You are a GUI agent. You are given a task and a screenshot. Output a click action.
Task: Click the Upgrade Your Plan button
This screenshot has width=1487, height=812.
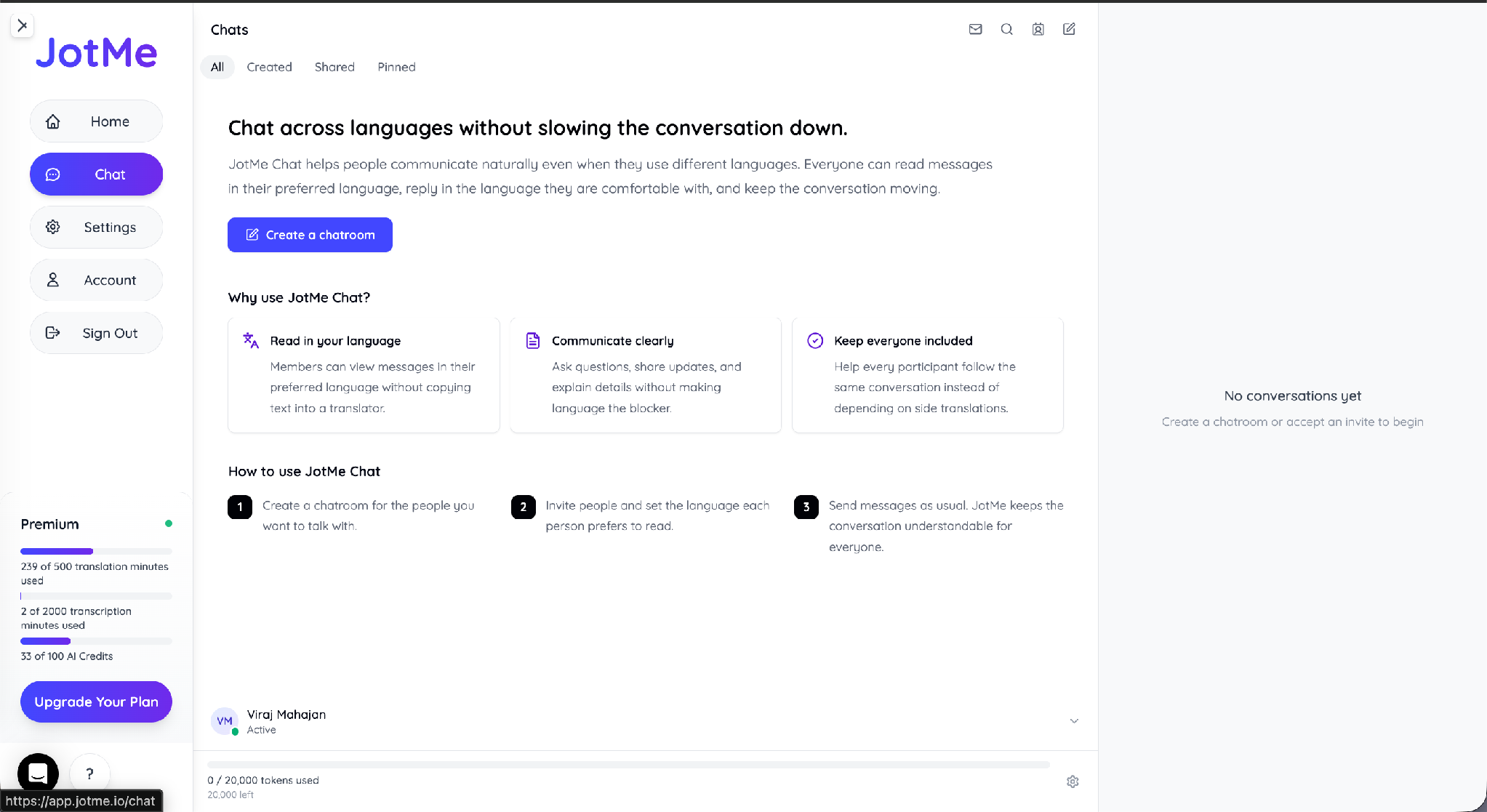coord(96,702)
